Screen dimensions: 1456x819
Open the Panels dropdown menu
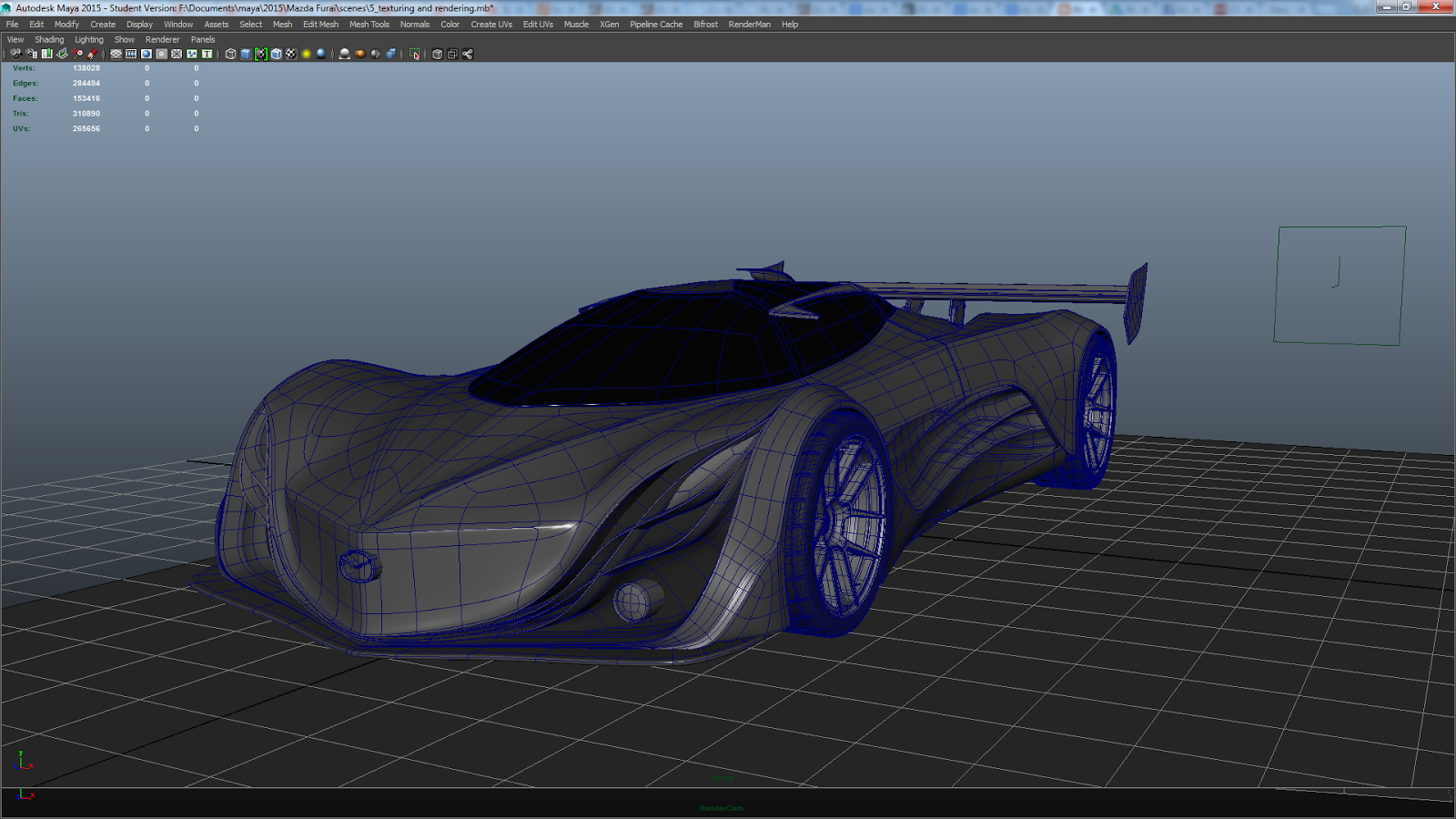tap(203, 39)
